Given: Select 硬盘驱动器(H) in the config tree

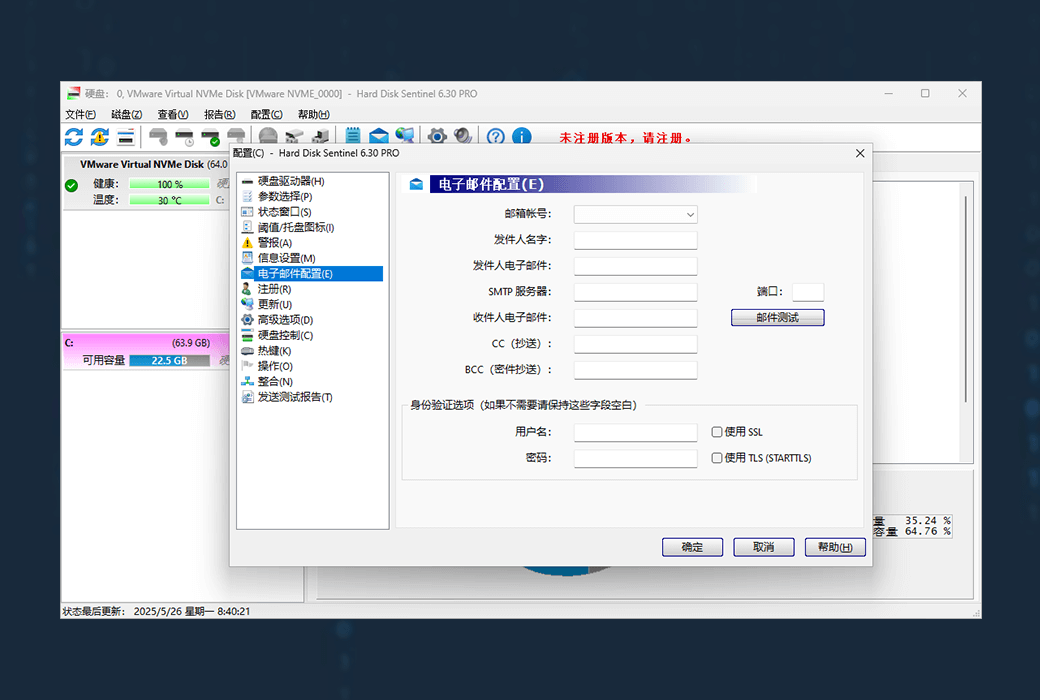Looking at the screenshot, I should click(291, 181).
